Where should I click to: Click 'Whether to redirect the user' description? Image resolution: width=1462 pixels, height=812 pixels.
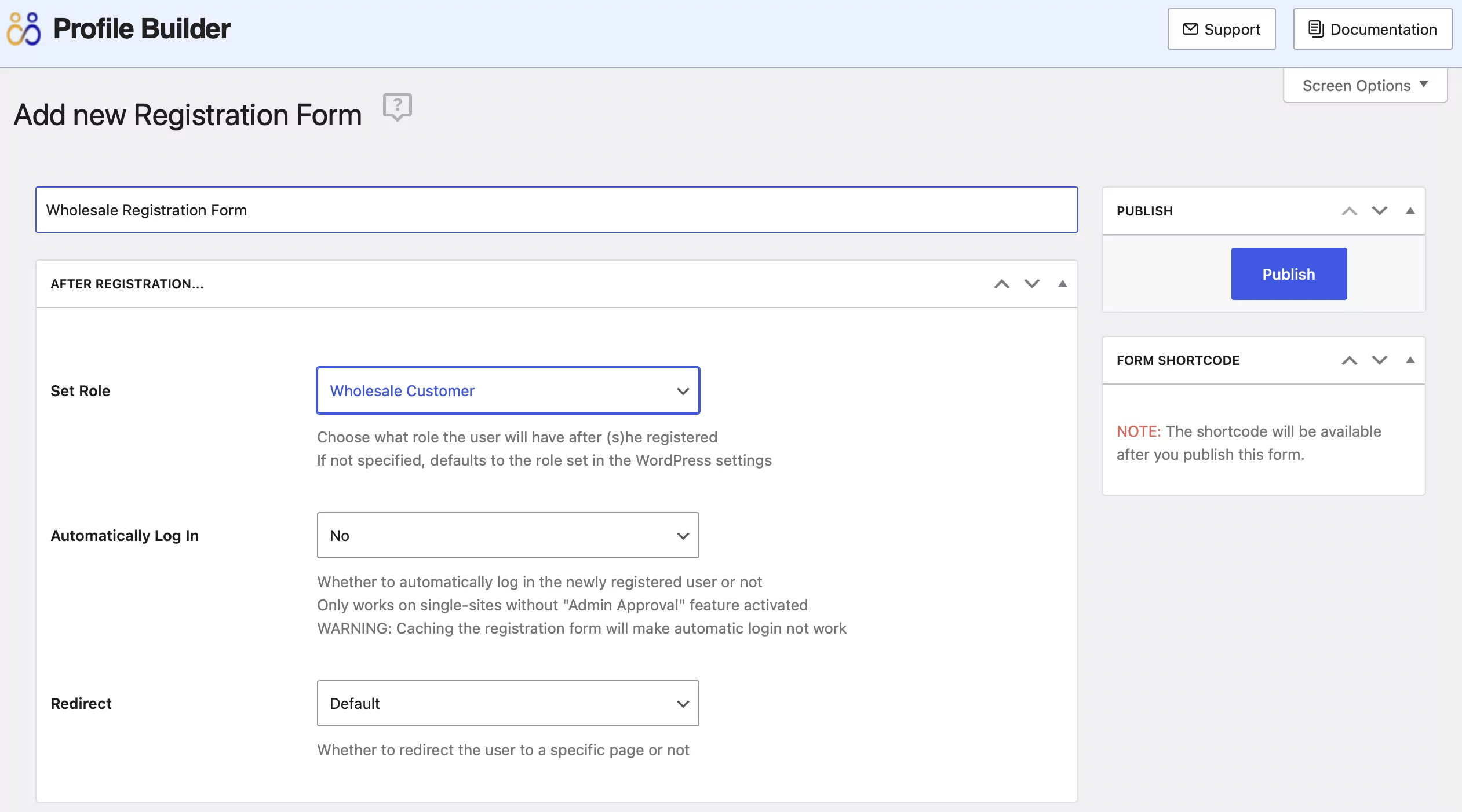click(503, 750)
